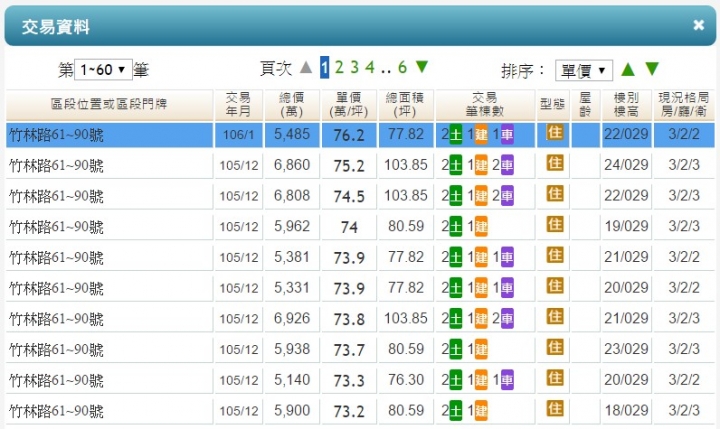The height and width of the screenshot is (429, 720).
Task: Click the layout 3/2/2 in the 5,140 row
Action: 684,380
